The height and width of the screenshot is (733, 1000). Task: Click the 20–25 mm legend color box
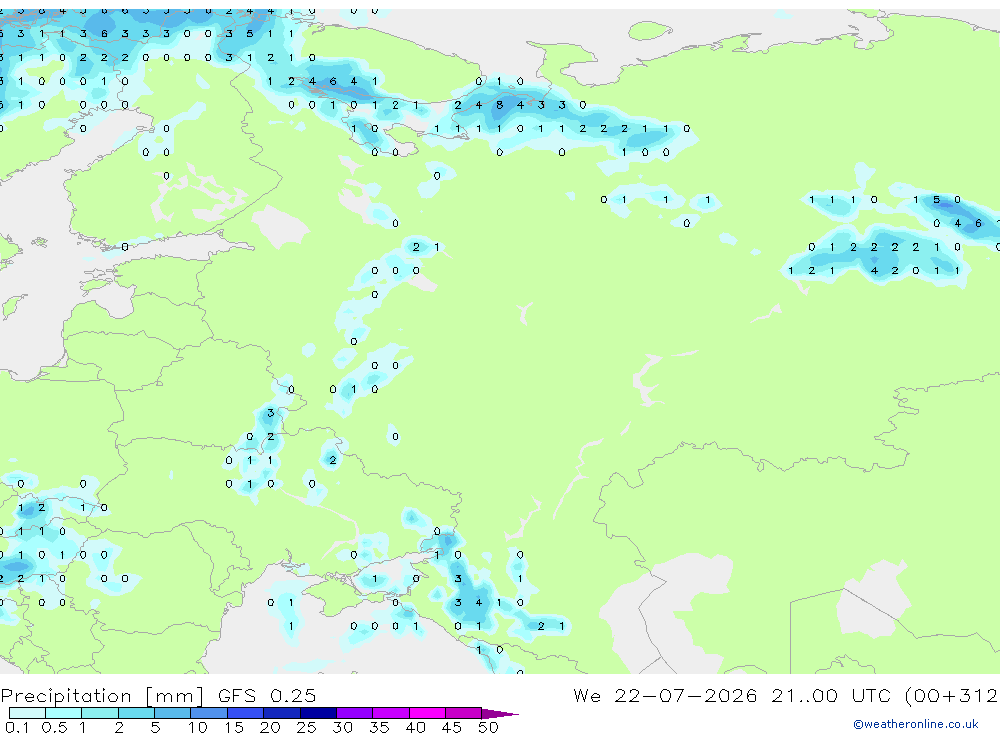click(282, 713)
